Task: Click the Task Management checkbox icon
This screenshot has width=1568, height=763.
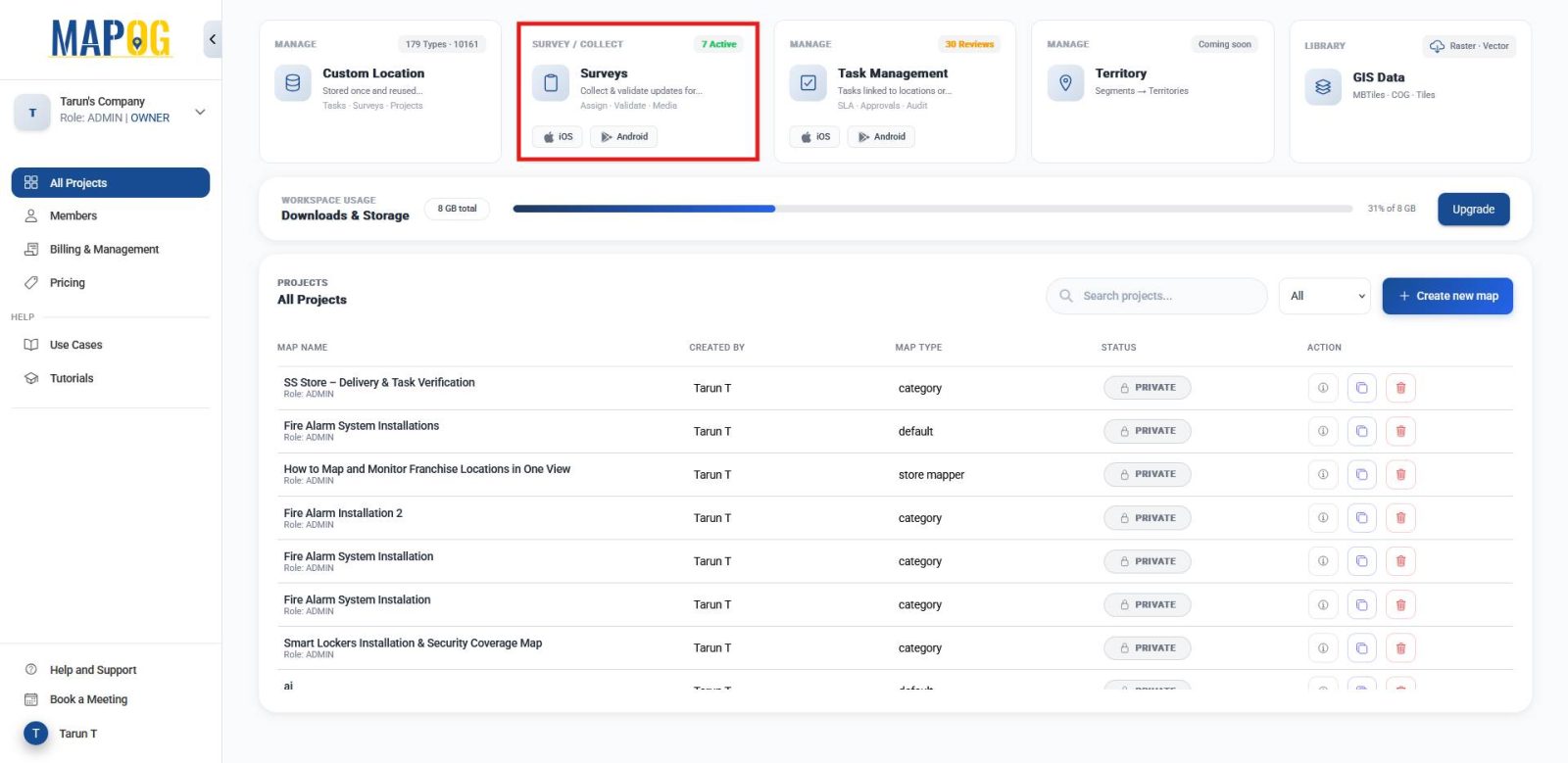Action: (x=808, y=83)
